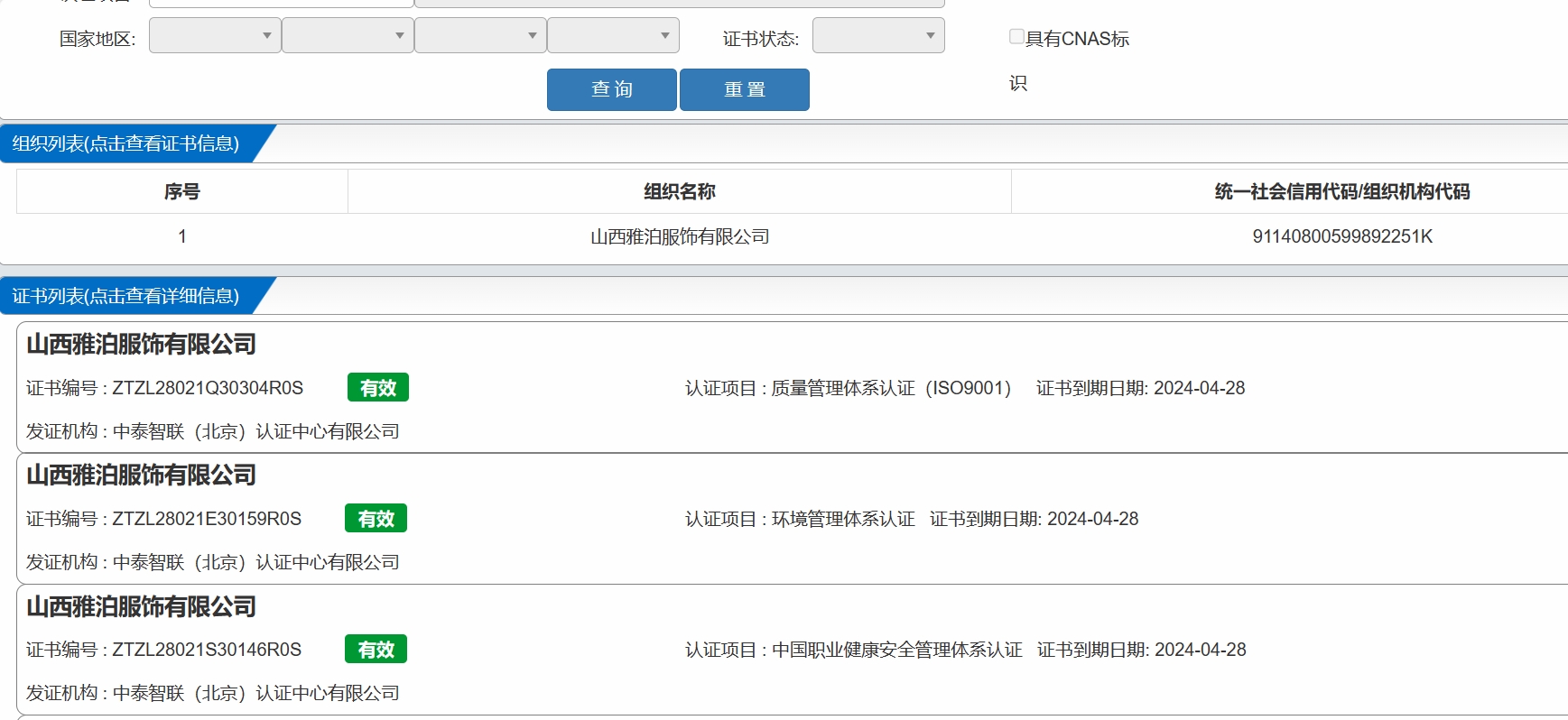The height and width of the screenshot is (720, 1568).
Task: Click 发证机构 line under certificate S30146R0S
Action: 213,693
